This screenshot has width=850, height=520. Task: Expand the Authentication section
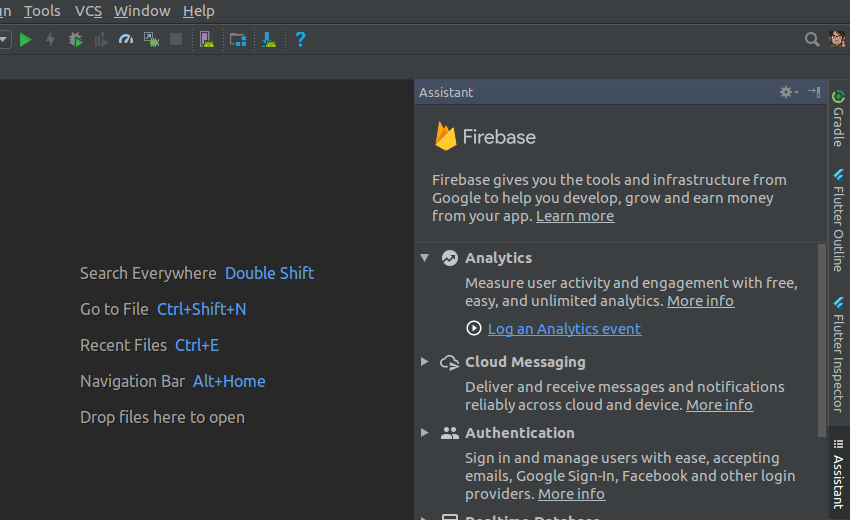(x=425, y=433)
